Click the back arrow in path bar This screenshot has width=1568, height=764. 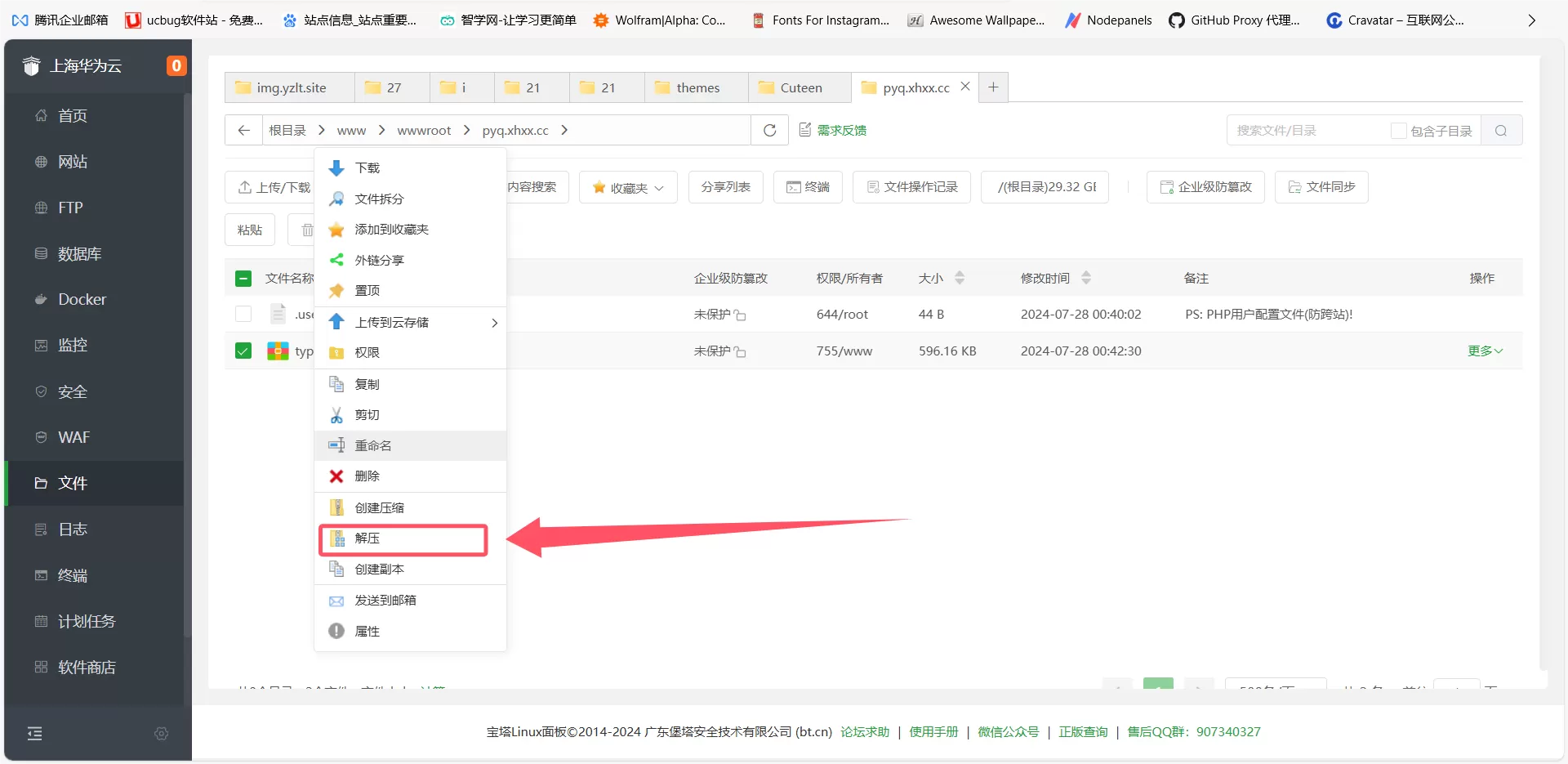[x=243, y=131]
